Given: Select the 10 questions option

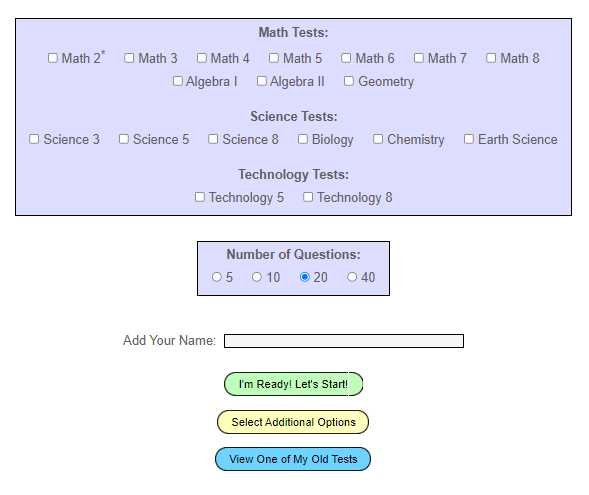Looking at the screenshot, I should pyautogui.click(x=257, y=277).
